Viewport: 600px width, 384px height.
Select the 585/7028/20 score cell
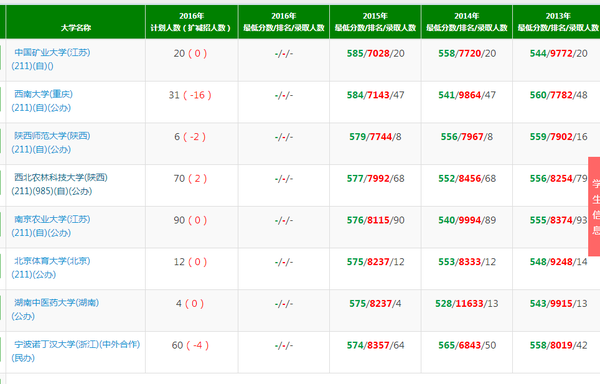coord(375,53)
